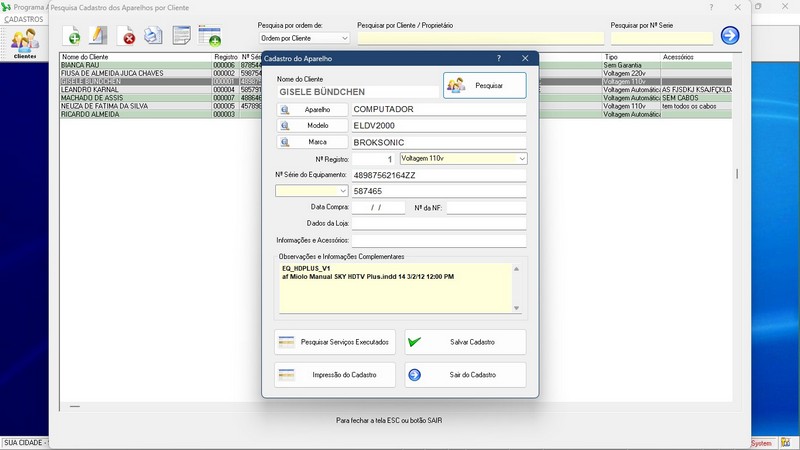Click the Nome do Cliente column header
The width and height of the screenshot is (800, 450).
136,57
